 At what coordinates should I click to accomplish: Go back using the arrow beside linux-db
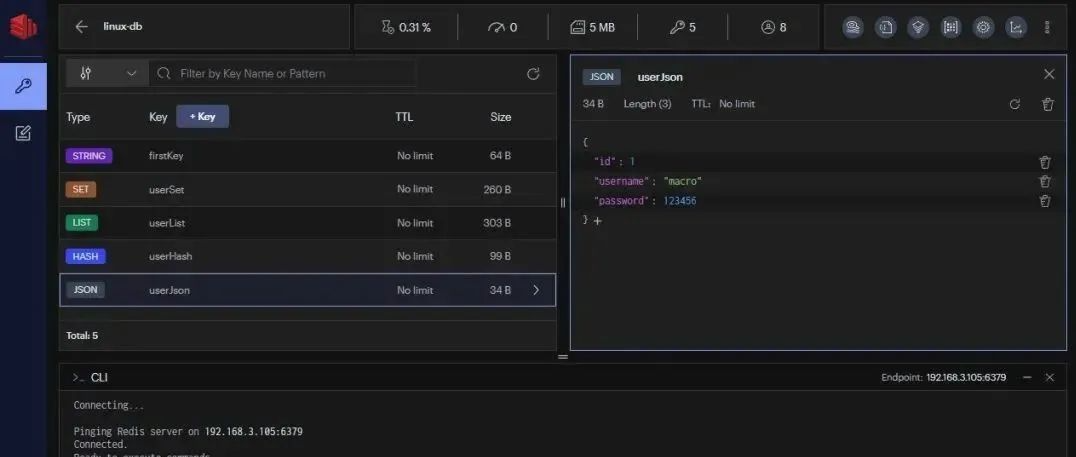point(82,27)
